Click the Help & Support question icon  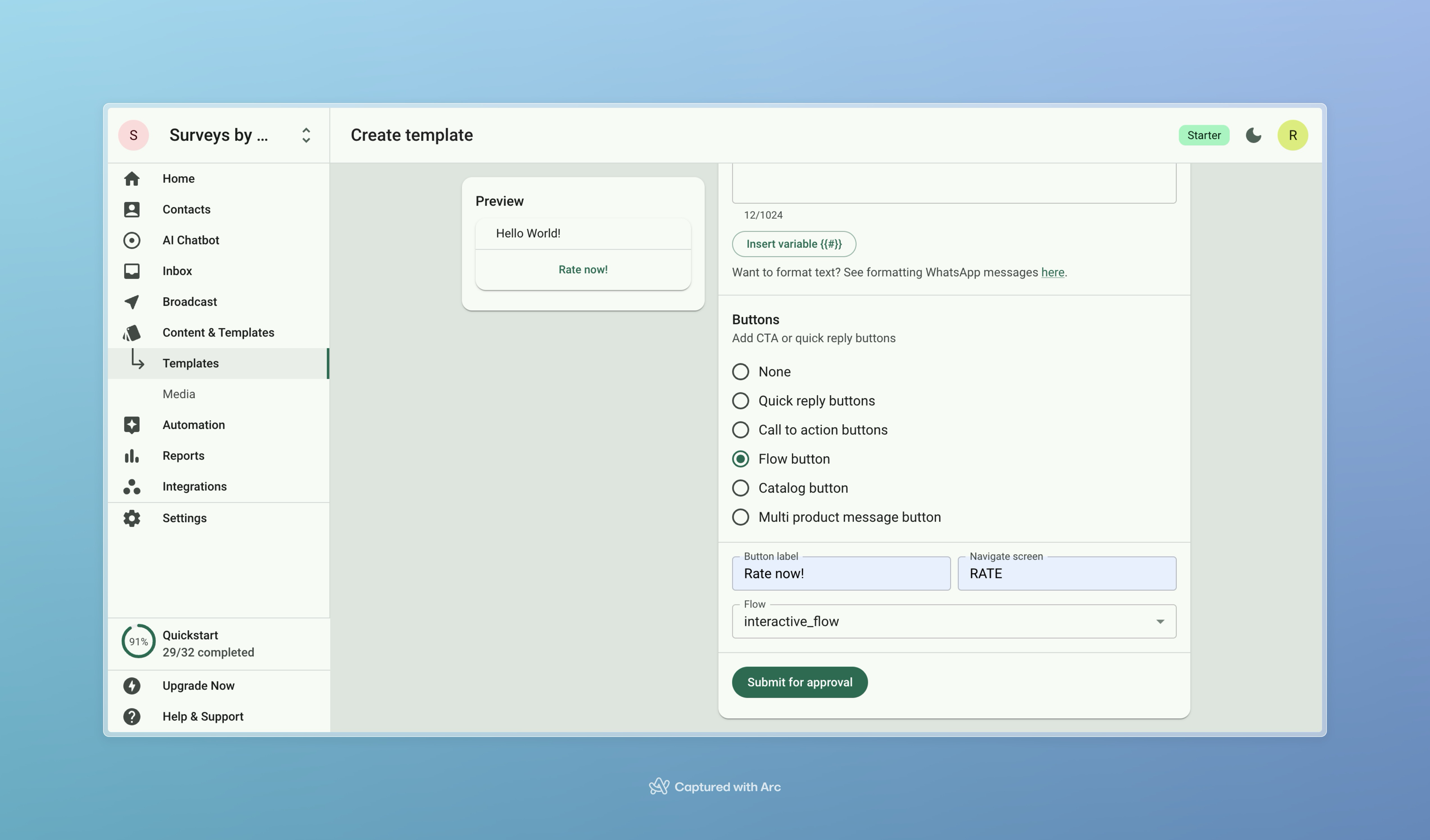point(132,716)
